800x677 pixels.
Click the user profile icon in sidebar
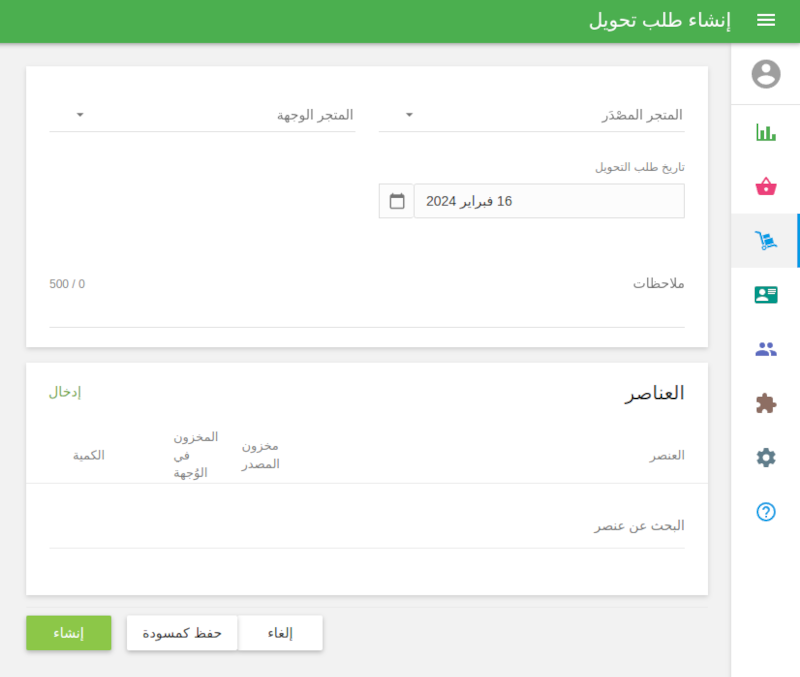[765, 71]
